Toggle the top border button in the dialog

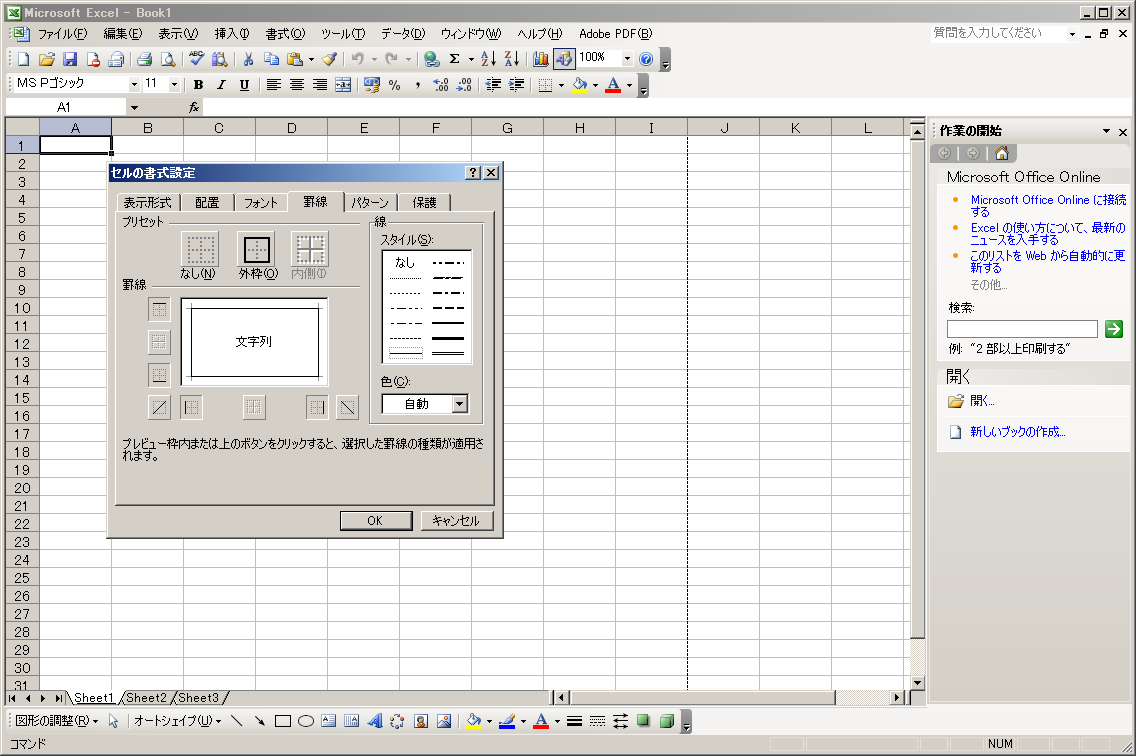click(159, 309)
